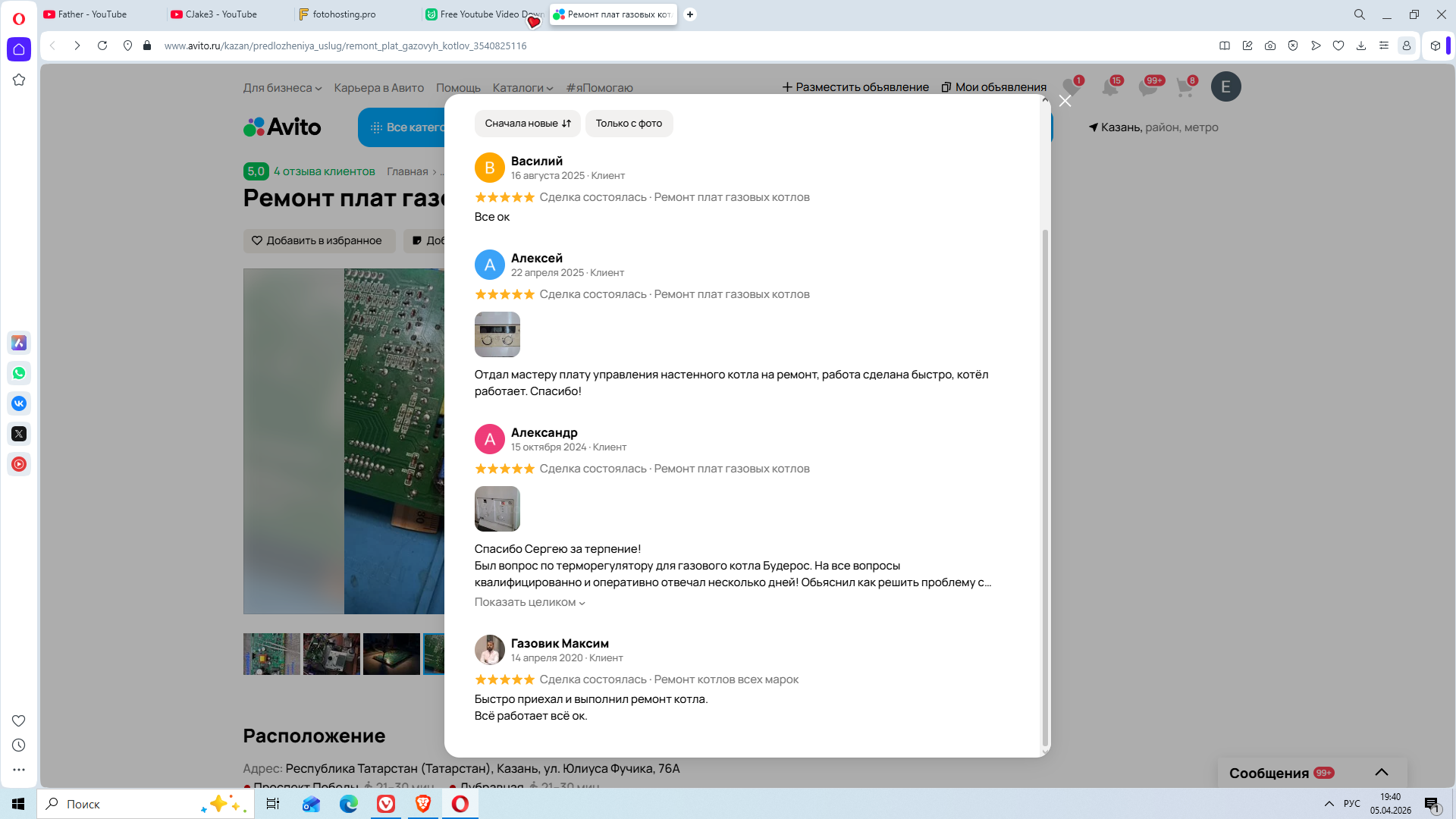The height and width of the screenshot is (819, 1456).
Task: Reload the Avito page
Action: point(102,45)
